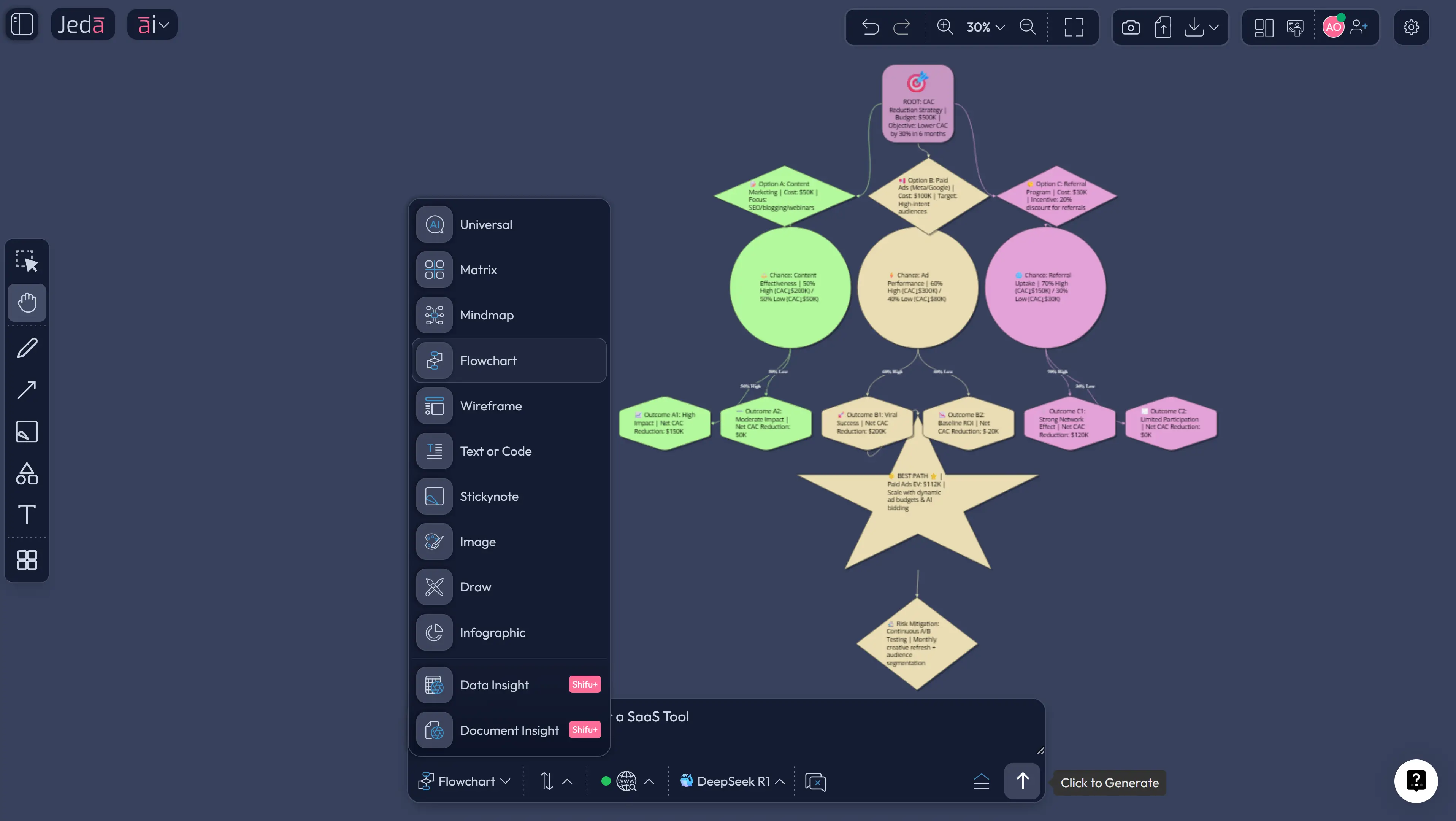The width and height of the screenshot is (1456, 821).
Task: Select the text tool in the sidebar
Action: (26, 515)
